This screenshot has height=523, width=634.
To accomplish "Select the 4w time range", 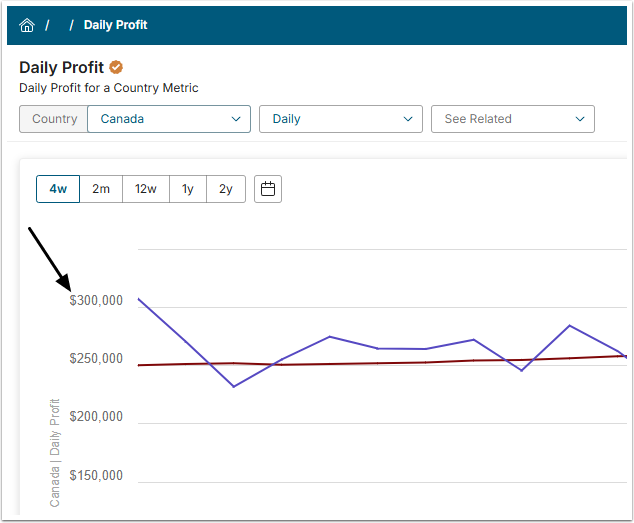I will point(58,189).
